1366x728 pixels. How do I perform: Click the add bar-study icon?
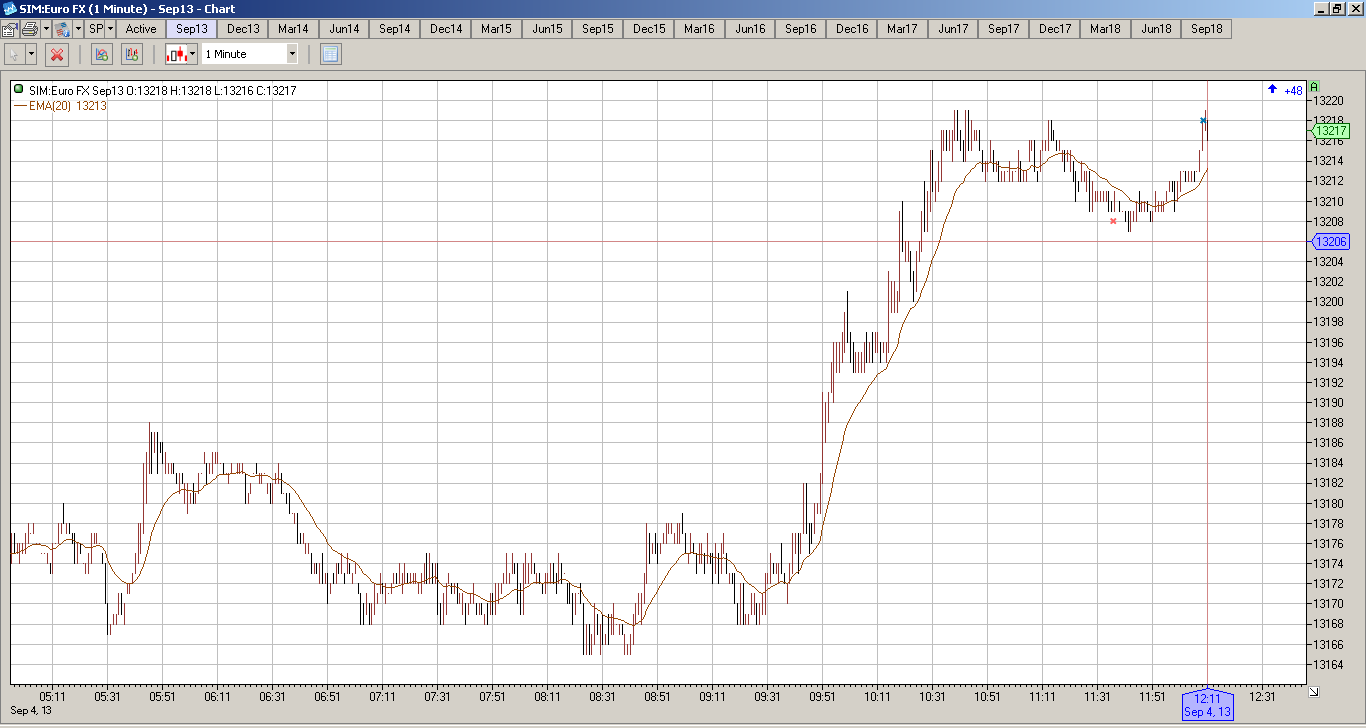(x=132, y=54)
